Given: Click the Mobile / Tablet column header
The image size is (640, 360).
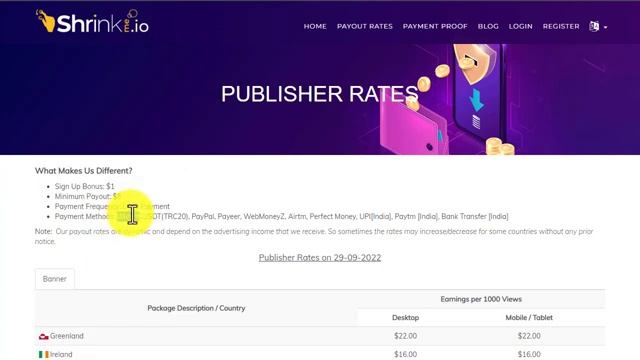Looking at the screenshot, I should 529,318.
